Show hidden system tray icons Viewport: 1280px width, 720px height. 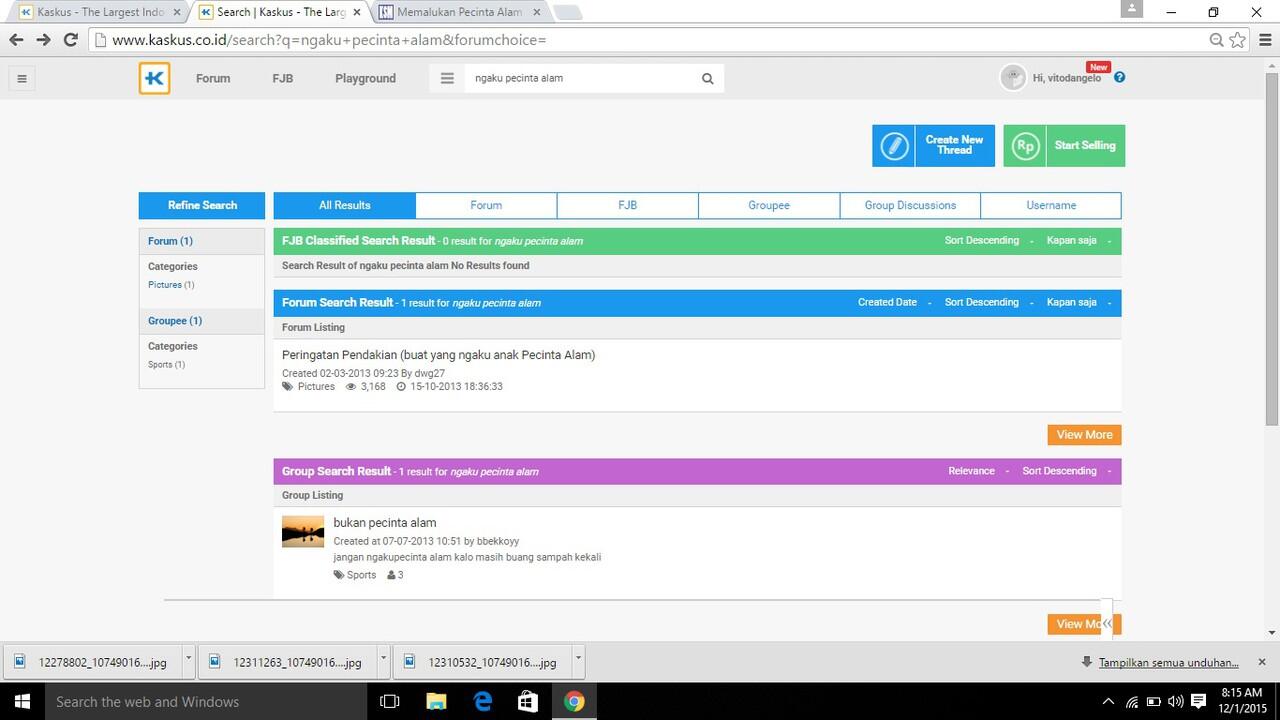pyautogui.click(x=1108, y=702)
